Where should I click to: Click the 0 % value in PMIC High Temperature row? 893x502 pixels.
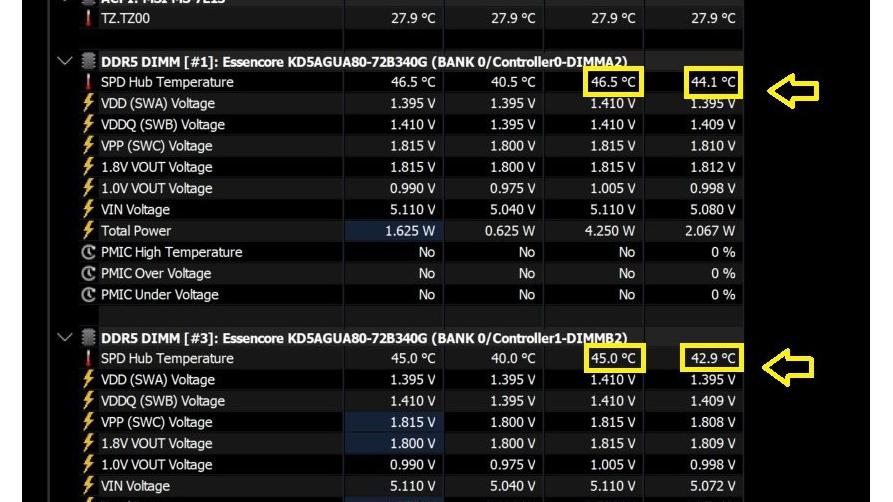(x=723, y=252)
